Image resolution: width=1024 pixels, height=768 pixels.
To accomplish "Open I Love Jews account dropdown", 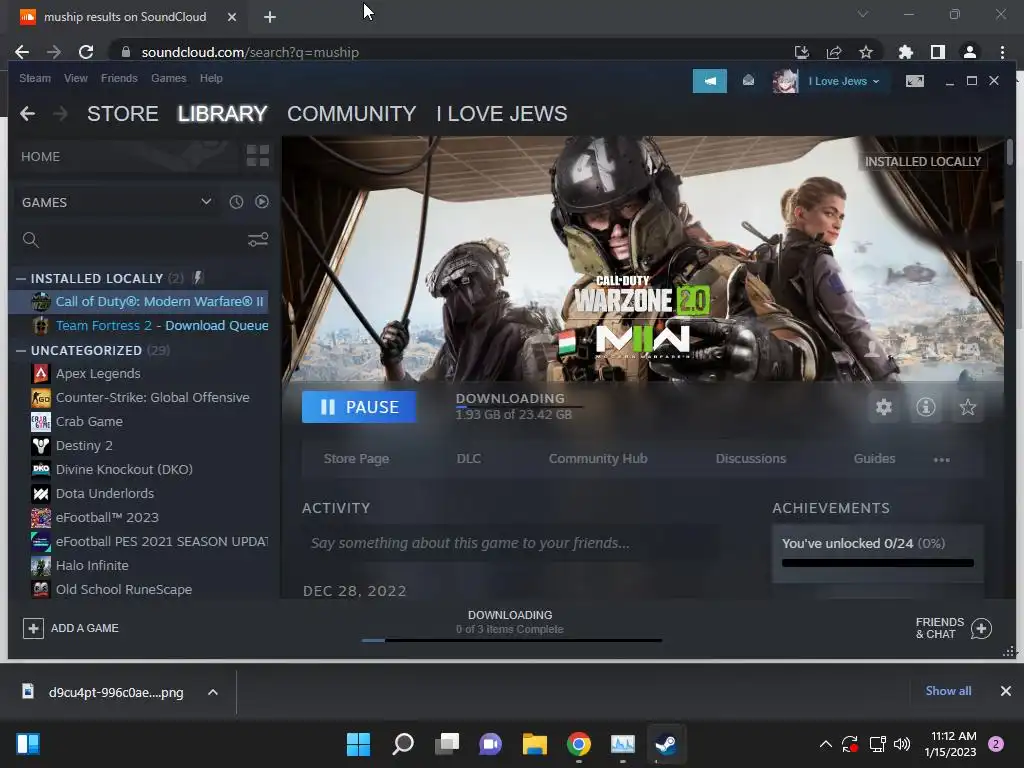I will click(844, 81).
